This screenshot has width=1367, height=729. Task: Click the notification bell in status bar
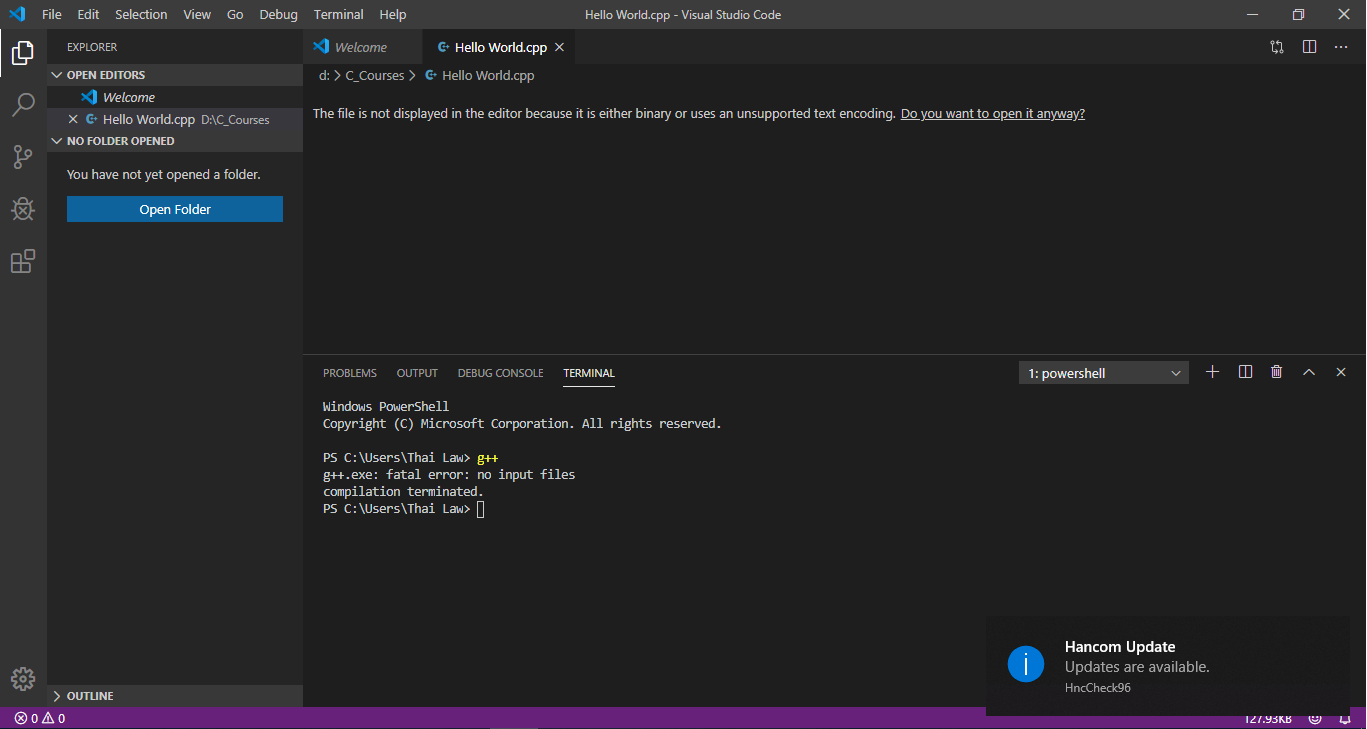[x=1343, y=718]
